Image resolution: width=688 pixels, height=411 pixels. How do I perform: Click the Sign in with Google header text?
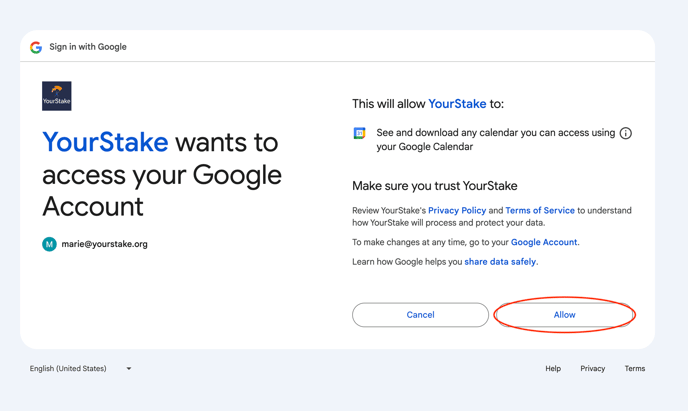[88, 47]
